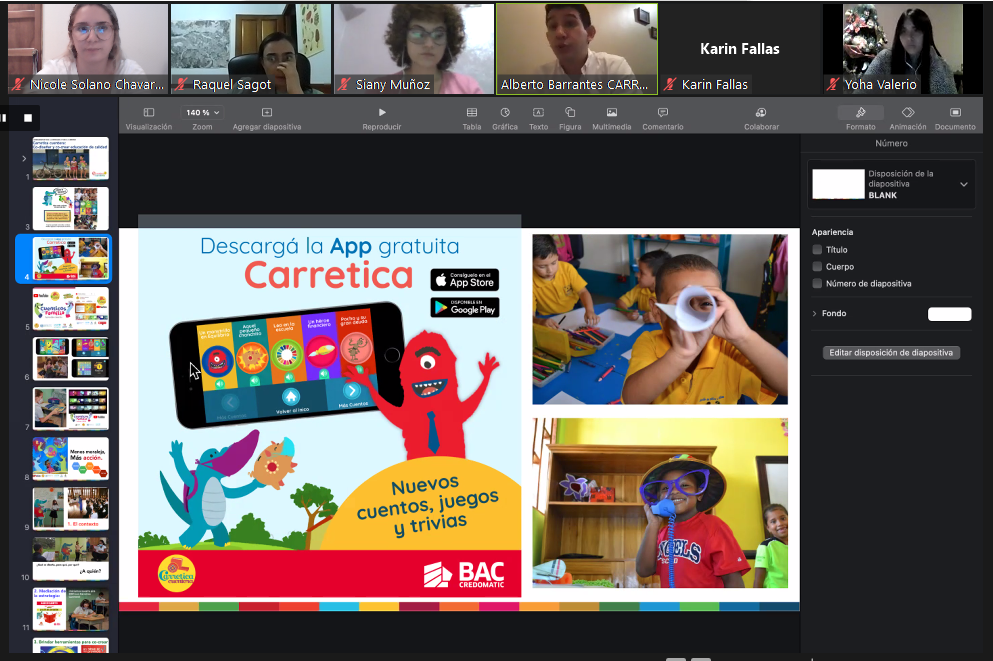Open the Colaborar sharing option
The height and width of the screenshot is (661, 993).
[x=761, y=118]
